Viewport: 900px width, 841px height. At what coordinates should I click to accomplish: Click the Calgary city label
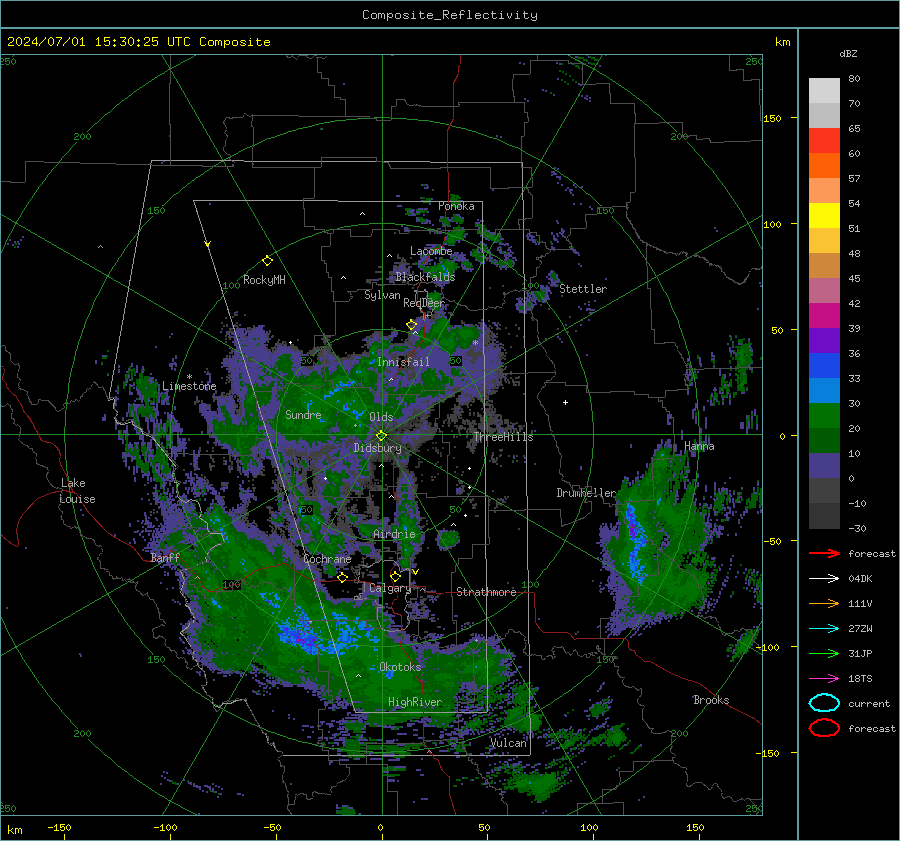(390, 588)
